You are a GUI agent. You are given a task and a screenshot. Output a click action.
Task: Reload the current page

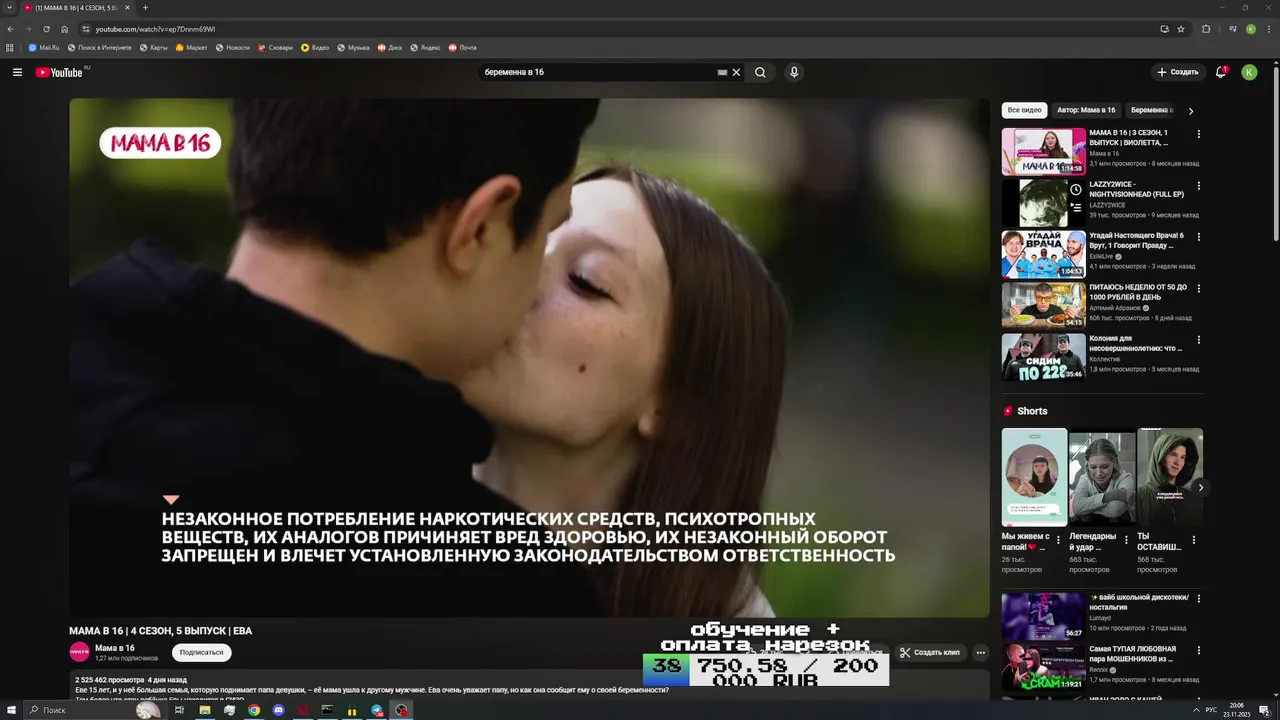[x=46, y=29]
